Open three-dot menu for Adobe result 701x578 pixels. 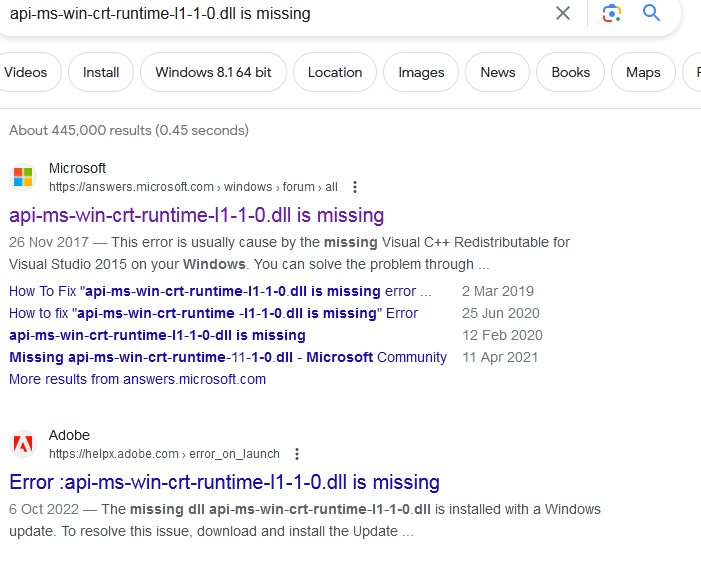[x=297, y=454]
